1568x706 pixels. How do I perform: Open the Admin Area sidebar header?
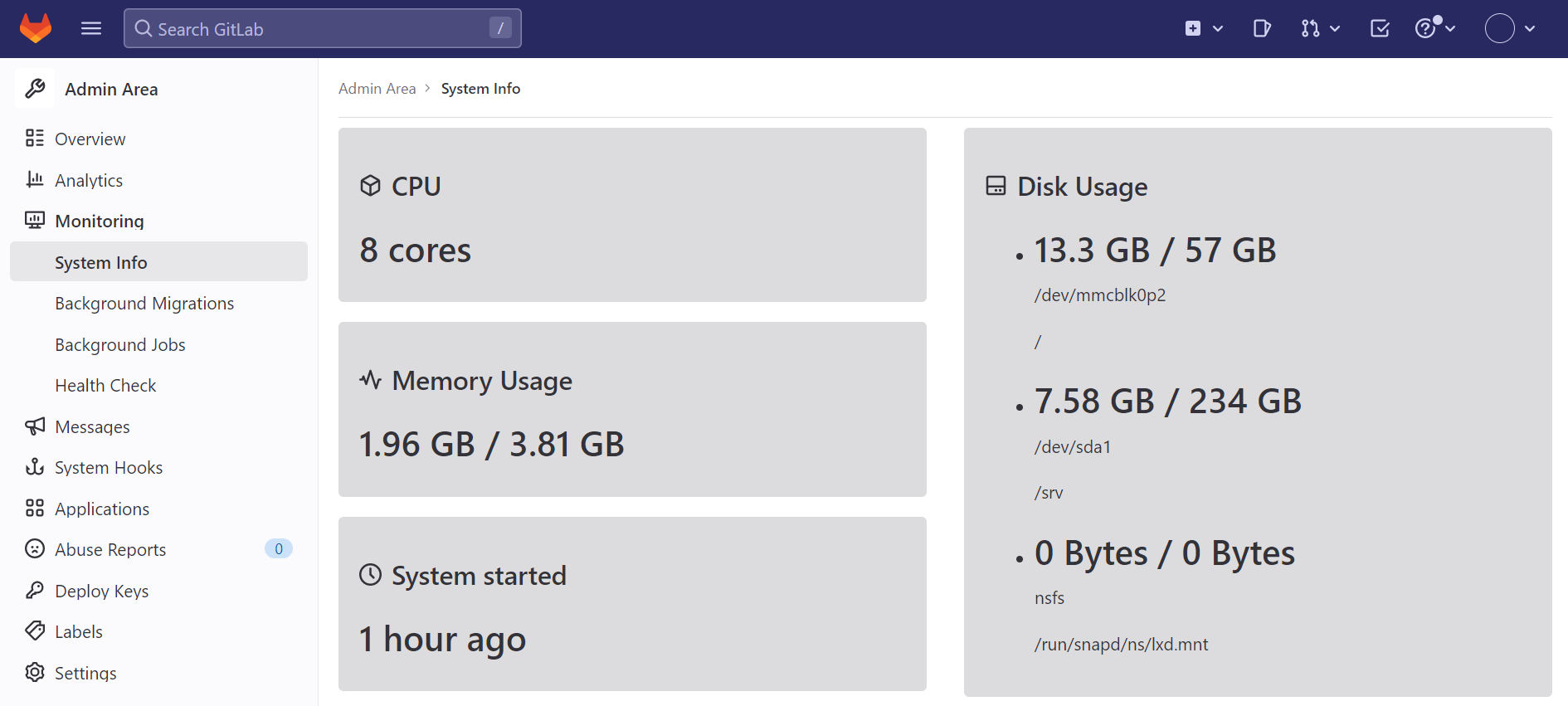[x=111, y=90]
